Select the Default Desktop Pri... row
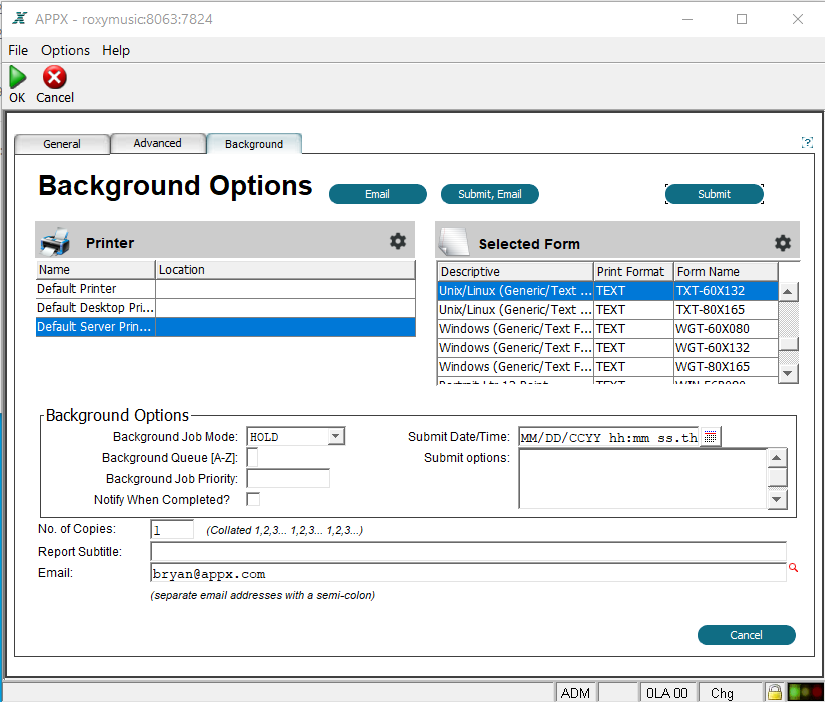825x702 pixels. 226,307
